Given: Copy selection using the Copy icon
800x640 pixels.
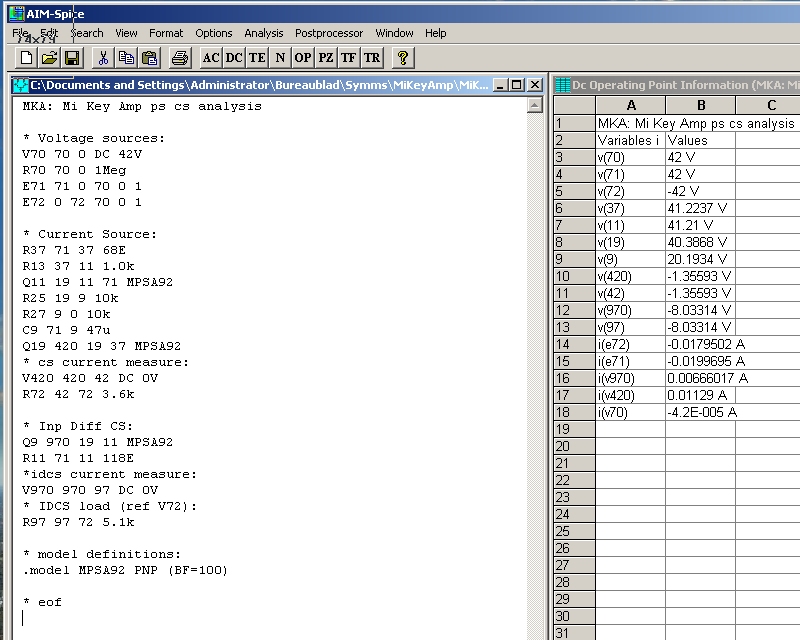Looking at the screenshot, I should 126,58.
